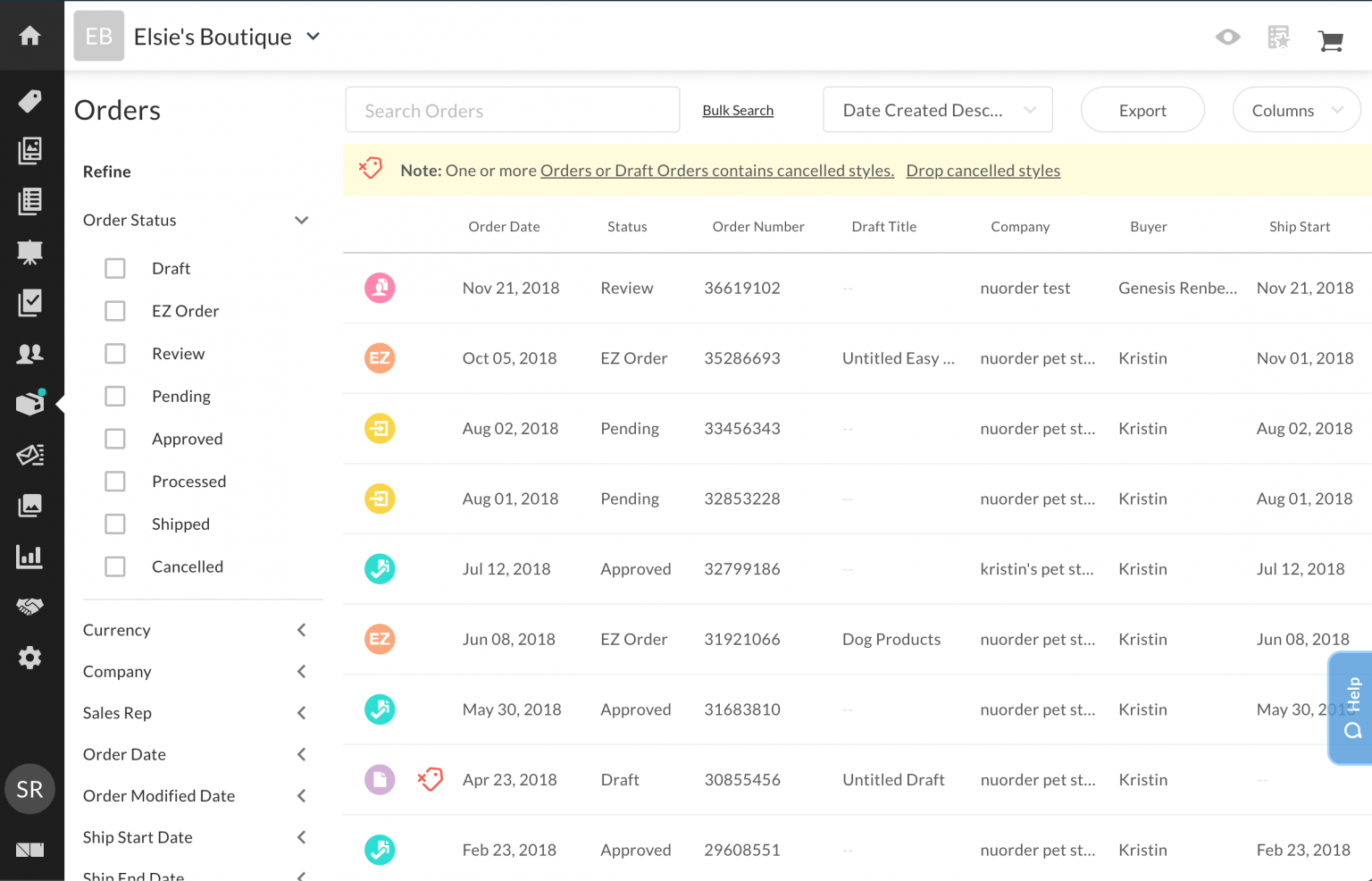1372x881 pixels.
Task: Open the bar chart analytics icon
Action: coord(31,556)
